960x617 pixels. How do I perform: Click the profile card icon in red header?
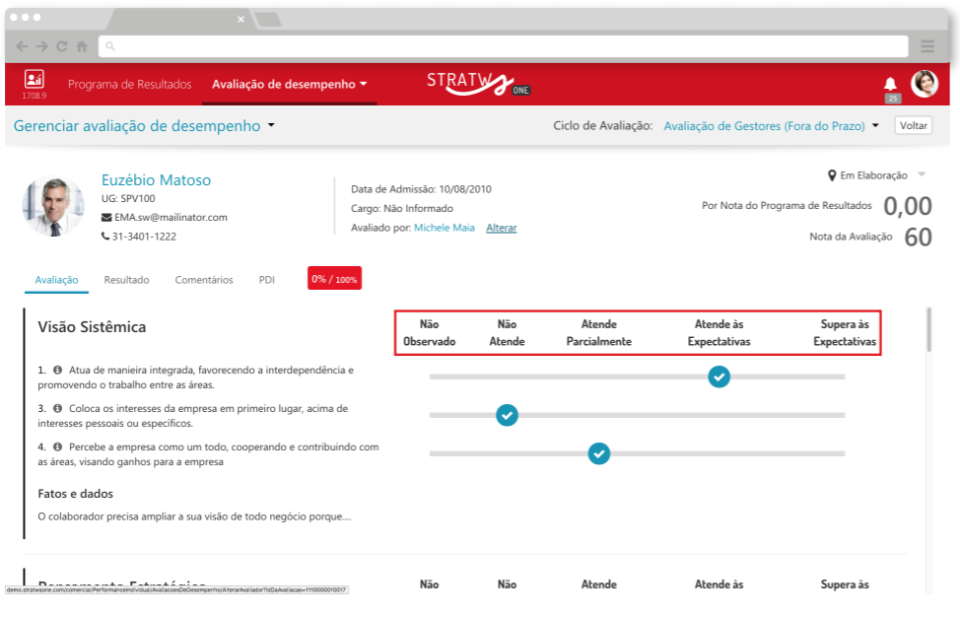[x=34, y=79]
